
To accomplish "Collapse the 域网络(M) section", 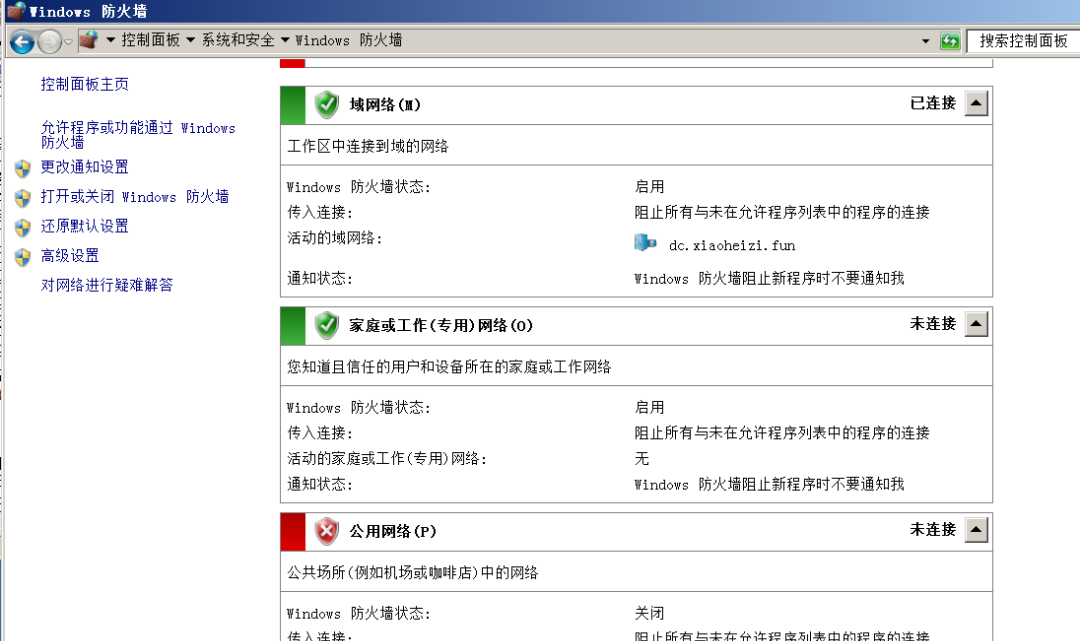I will (976, 103).
